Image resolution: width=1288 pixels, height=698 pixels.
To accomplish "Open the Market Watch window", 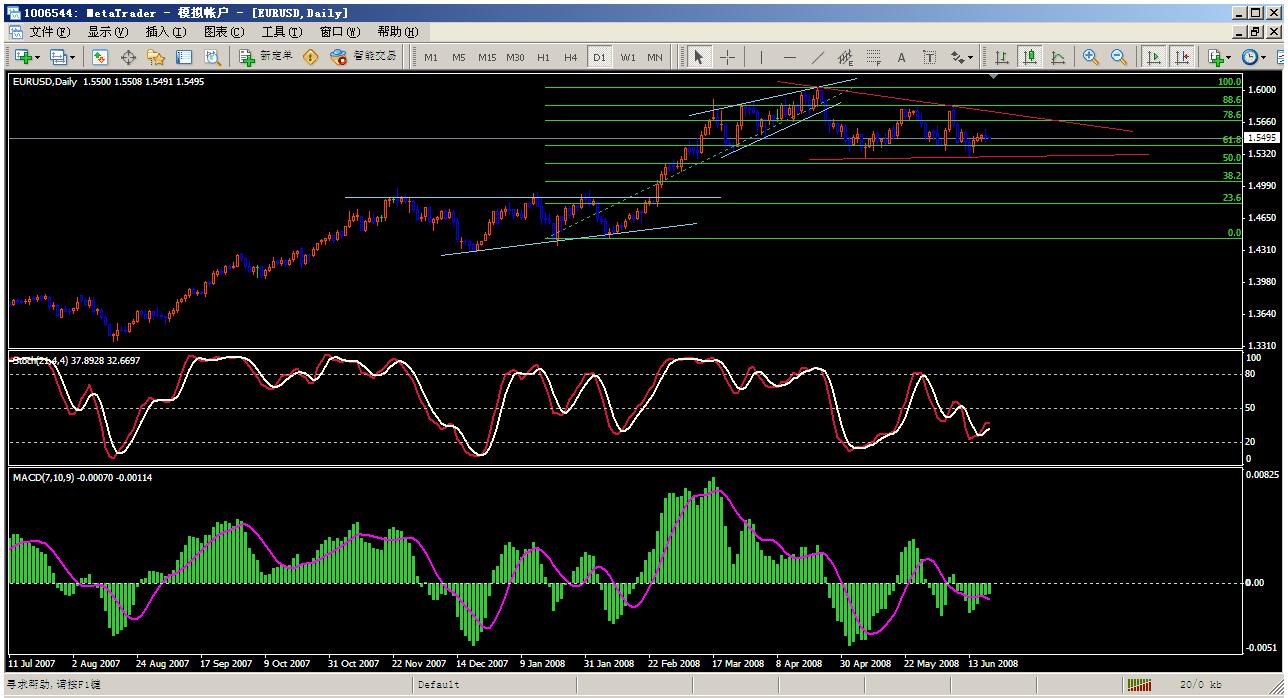I will point(100,57).
